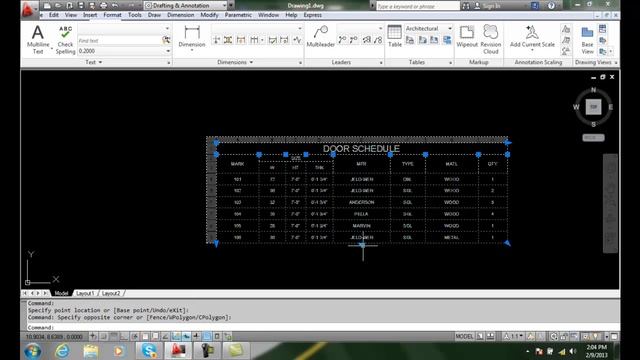The image size is (640, 360).
Task: Choose the large Dimension tool
Action: point(192,37)
